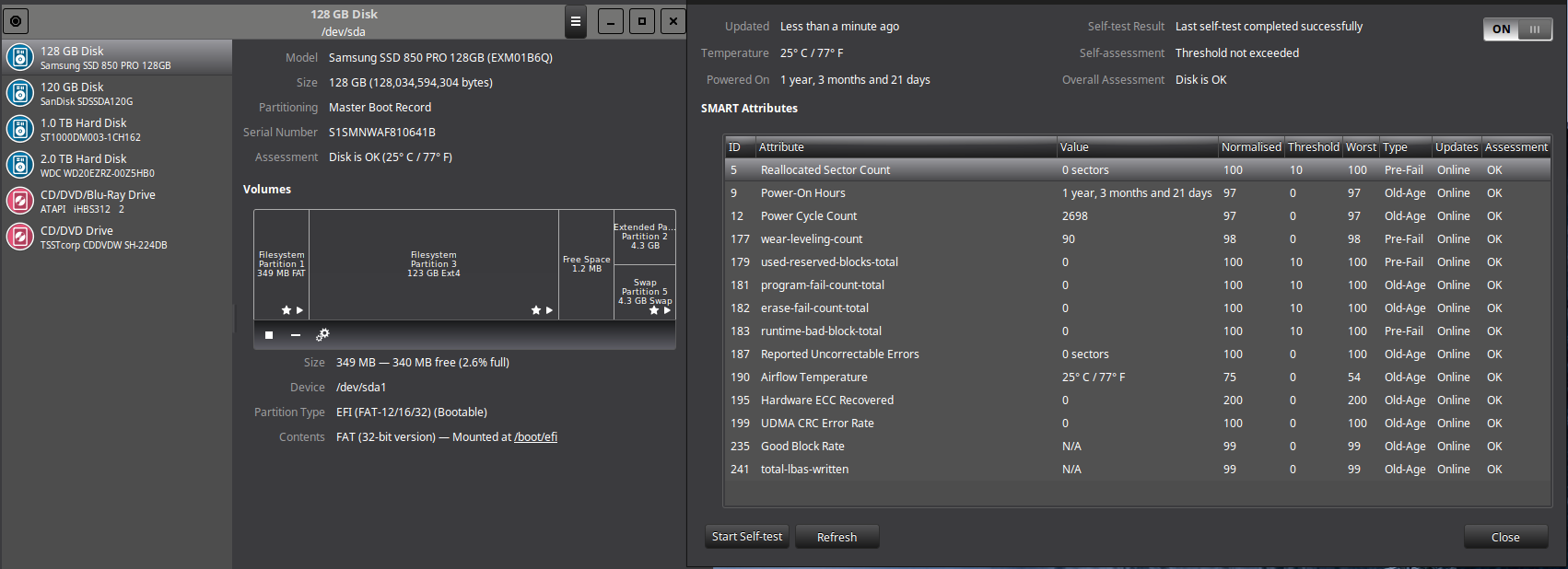Select the Partition 3 123 GB Ext4 volume

pyautogui.click(x=433, y=264)
